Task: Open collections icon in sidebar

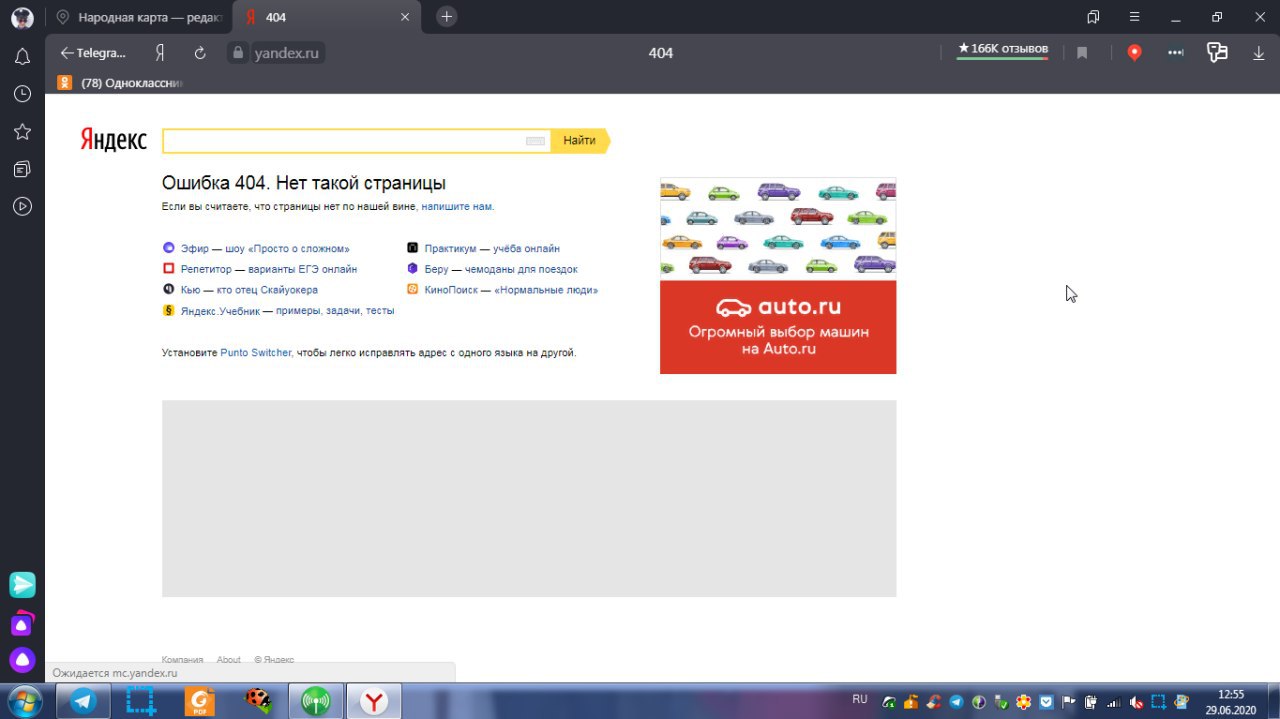Action: (22, 169)
